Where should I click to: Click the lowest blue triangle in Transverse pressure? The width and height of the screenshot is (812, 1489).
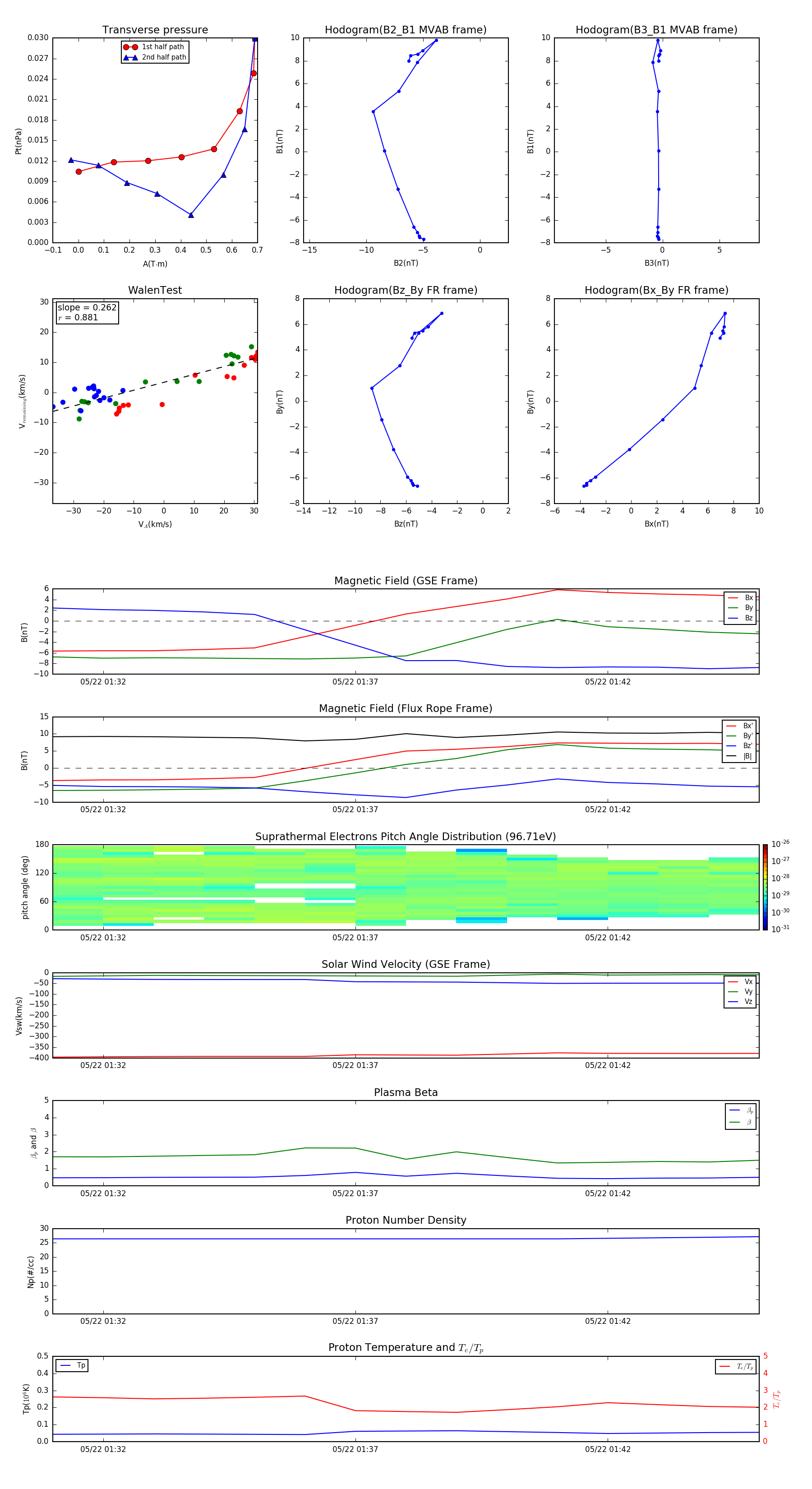[191, 215]
